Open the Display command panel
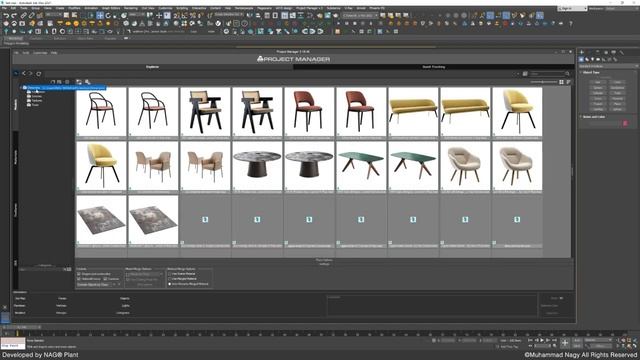Screen dimensions: 640x360 pos(613,52)
